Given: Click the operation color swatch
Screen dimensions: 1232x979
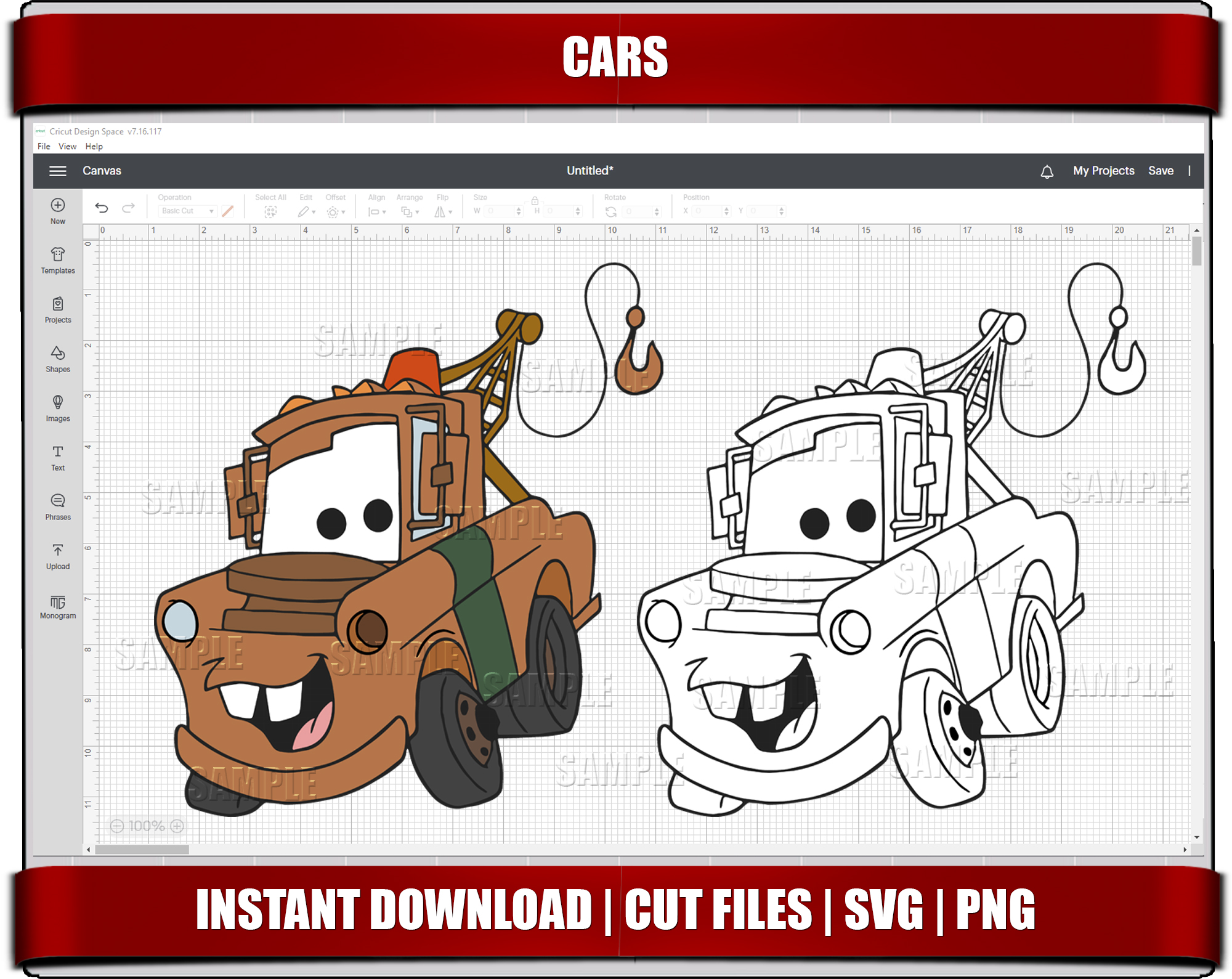Looking at the screenshot, I should (x=228, y=211).
